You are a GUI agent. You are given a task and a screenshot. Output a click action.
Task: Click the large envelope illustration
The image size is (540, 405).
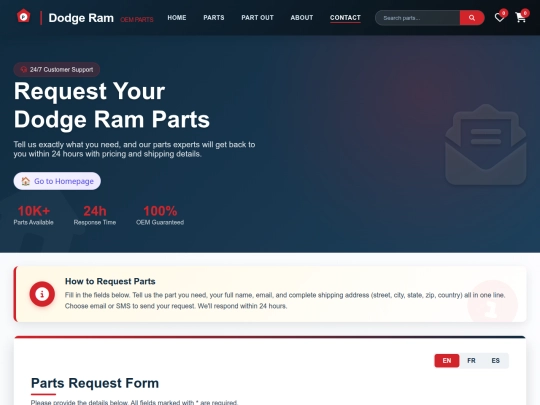click(x=486, y=145)
